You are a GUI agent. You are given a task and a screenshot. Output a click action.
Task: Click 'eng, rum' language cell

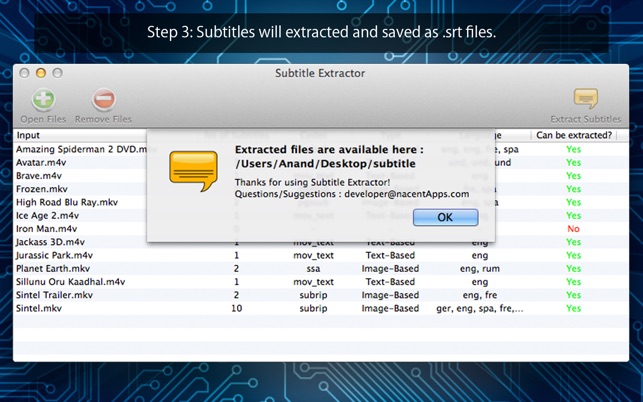pos(480,269)
